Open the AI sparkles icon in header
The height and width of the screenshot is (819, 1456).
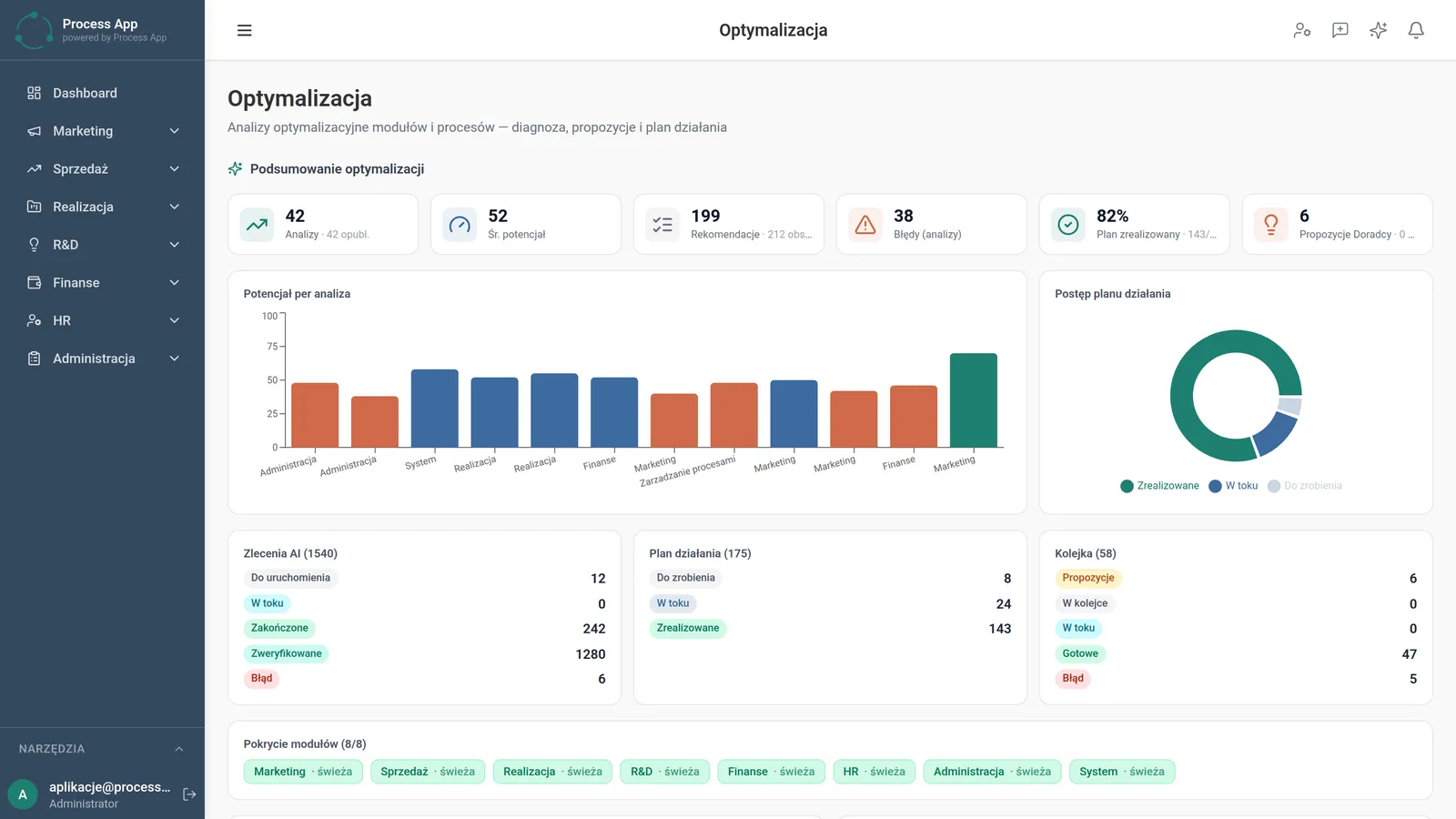1379,30
